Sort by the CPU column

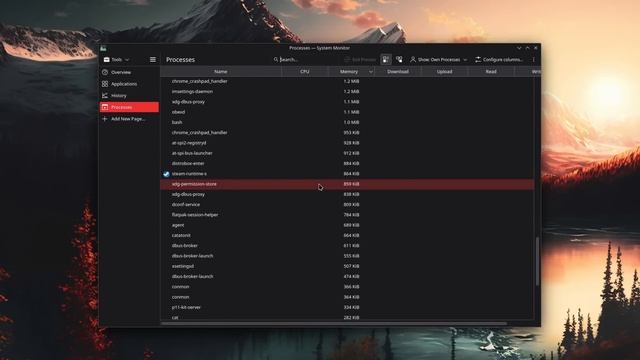(304, 71)
